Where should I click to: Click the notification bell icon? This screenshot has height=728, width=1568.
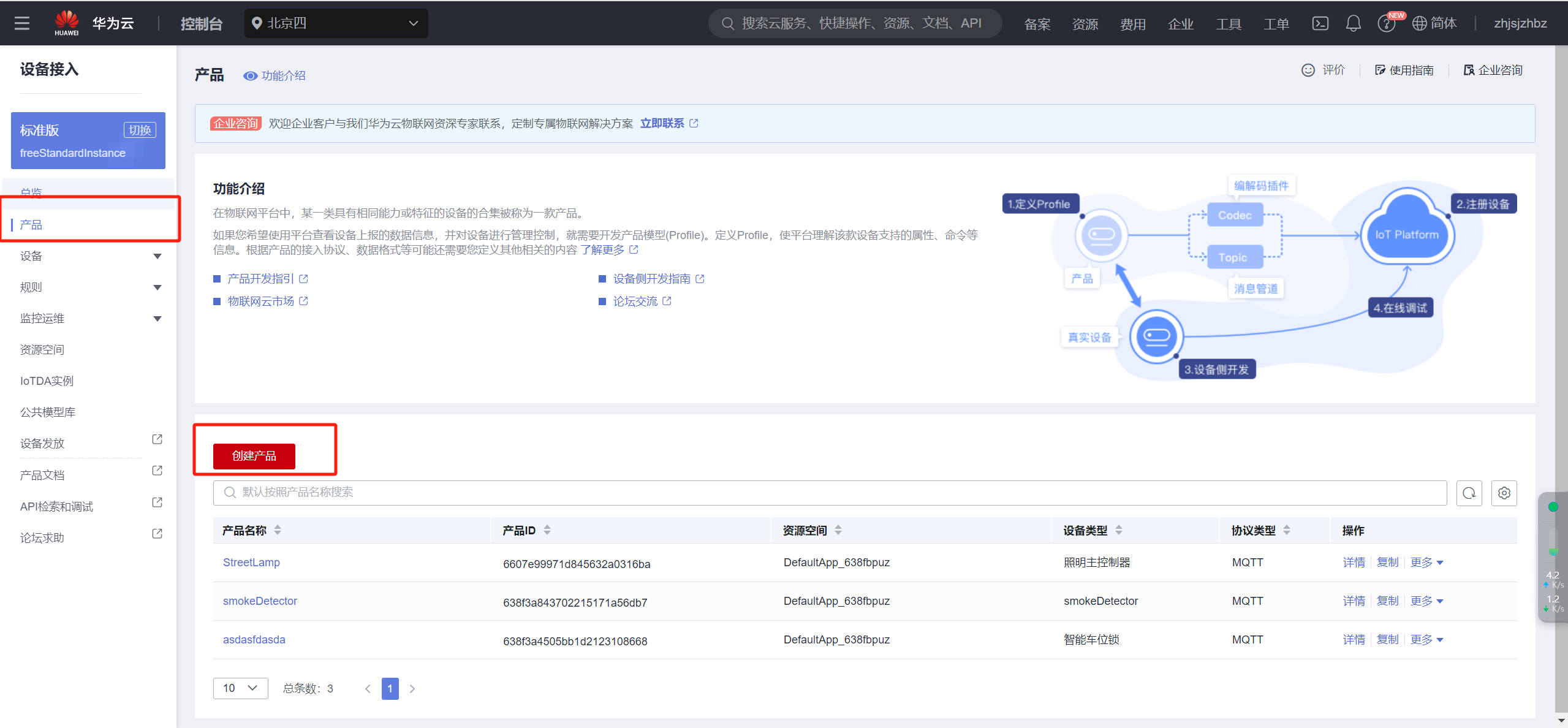tap(1353, 23)
